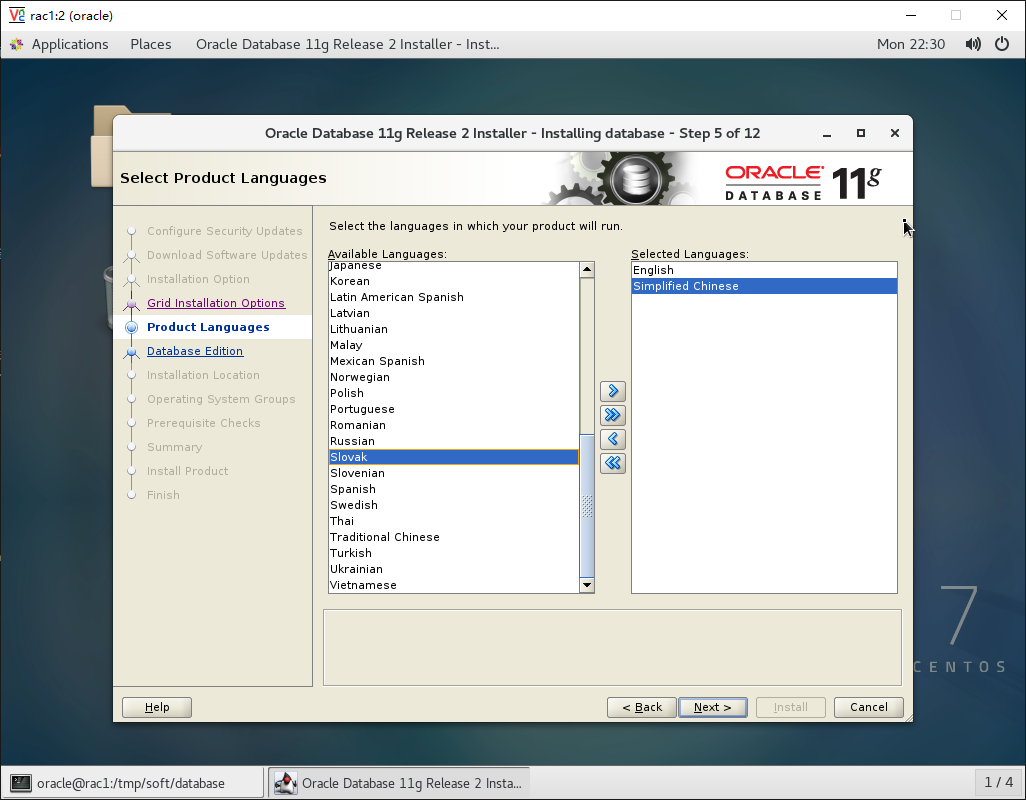Select English in Selected Languages
The image size is (1026, 800).
pos(764,270)
